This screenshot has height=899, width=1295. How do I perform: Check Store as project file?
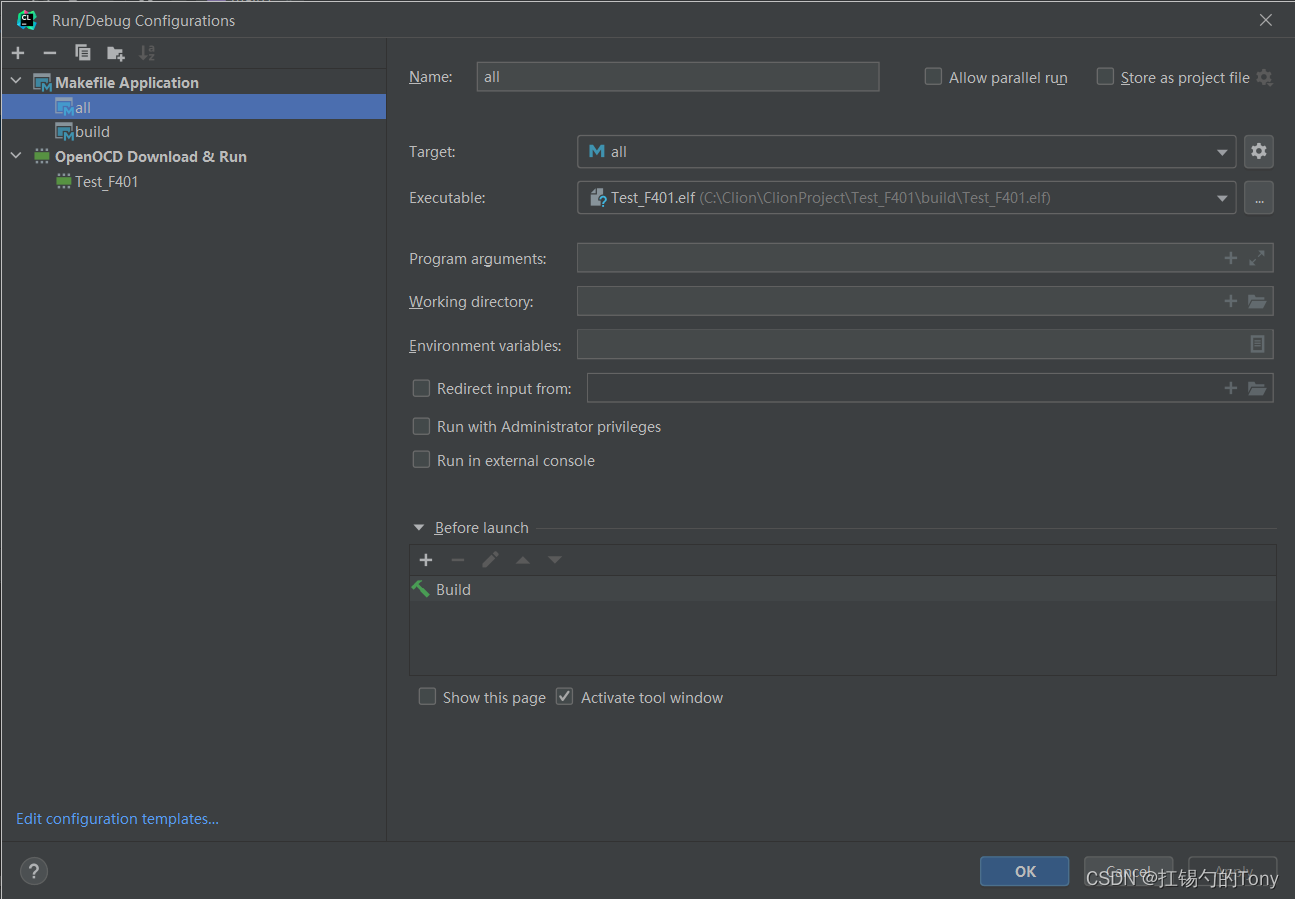click(1105, 77)
